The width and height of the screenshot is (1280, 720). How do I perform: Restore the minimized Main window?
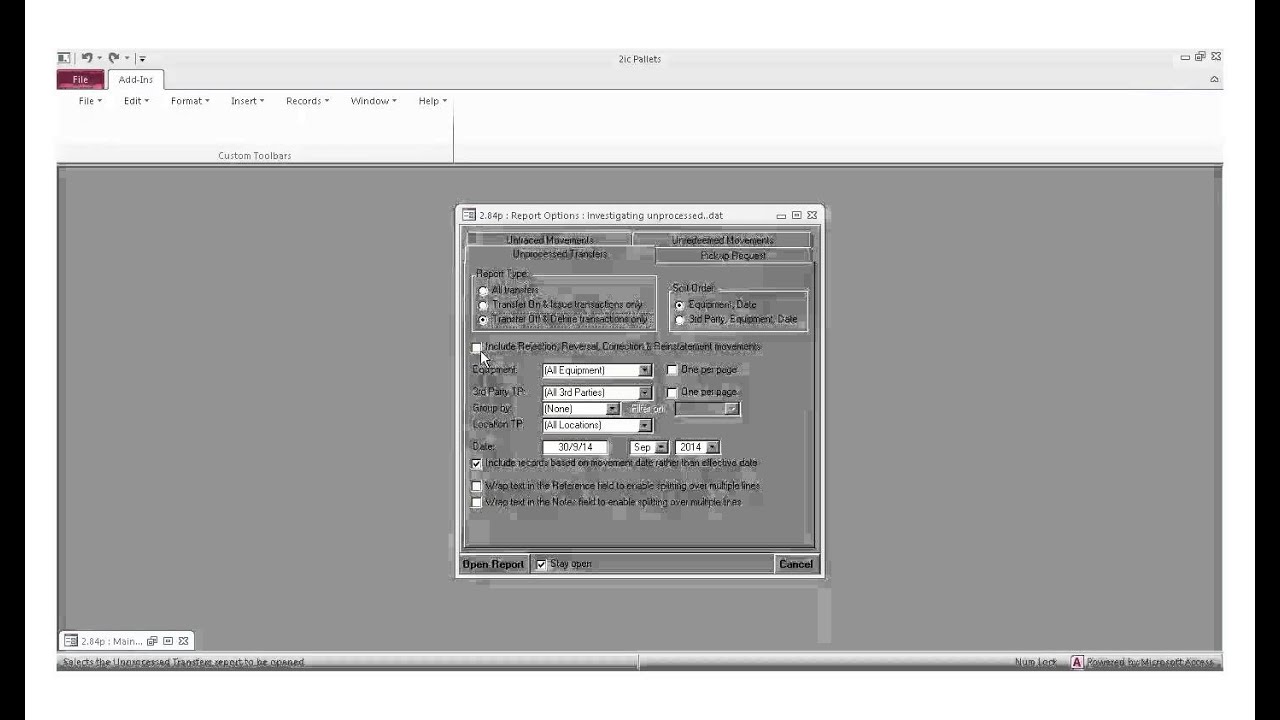pyautogui.click(x=152, y=641)
